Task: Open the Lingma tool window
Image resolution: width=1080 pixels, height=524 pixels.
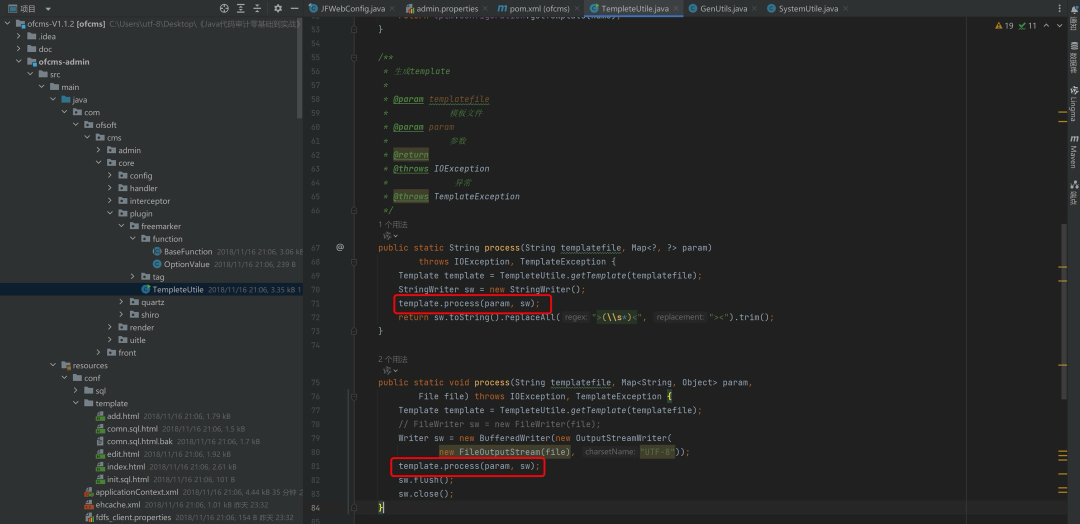Action: (1073, 103)
